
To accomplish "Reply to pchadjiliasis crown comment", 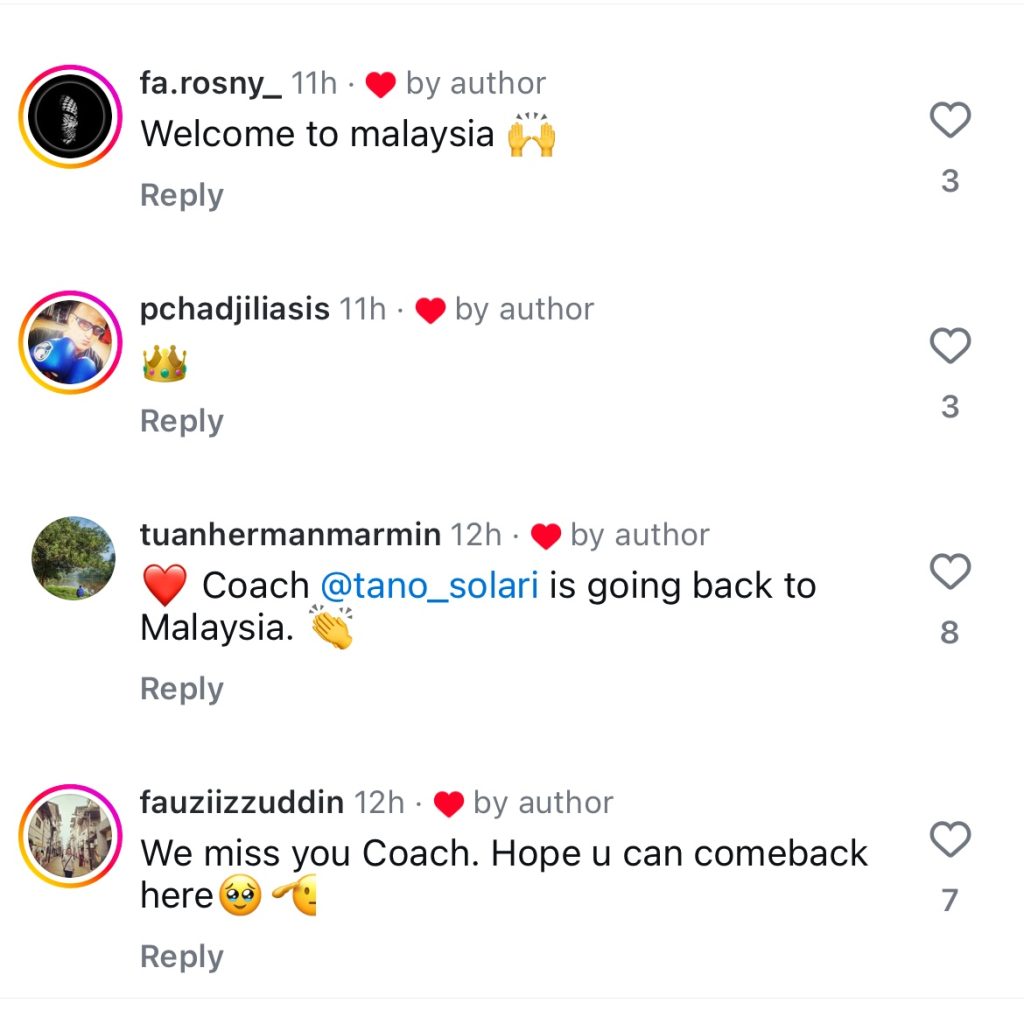I will point(182,421).
